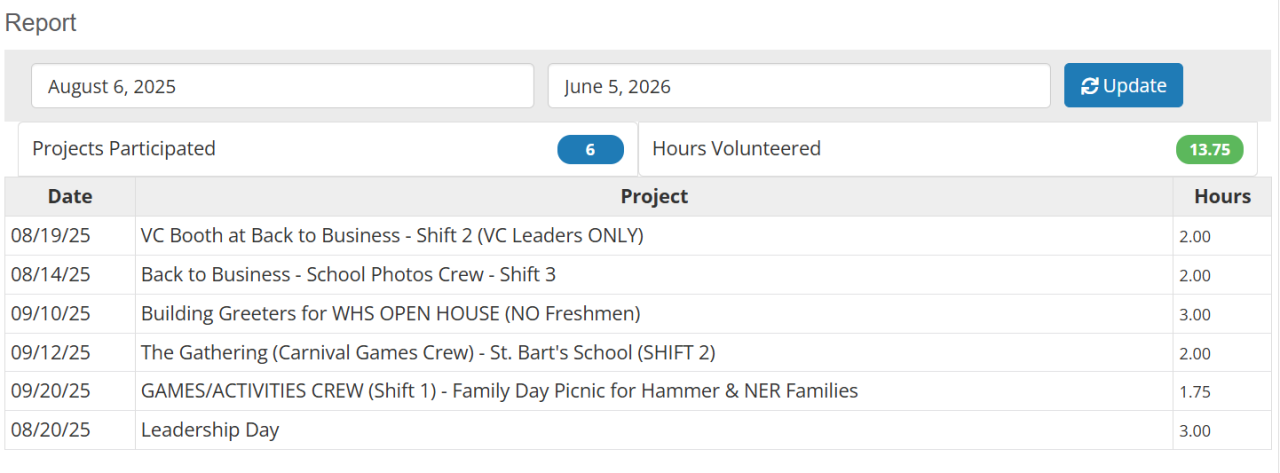The height and width of the screenshot is (473, 1280).
Task: Click the Project column header
Action: 654,197
